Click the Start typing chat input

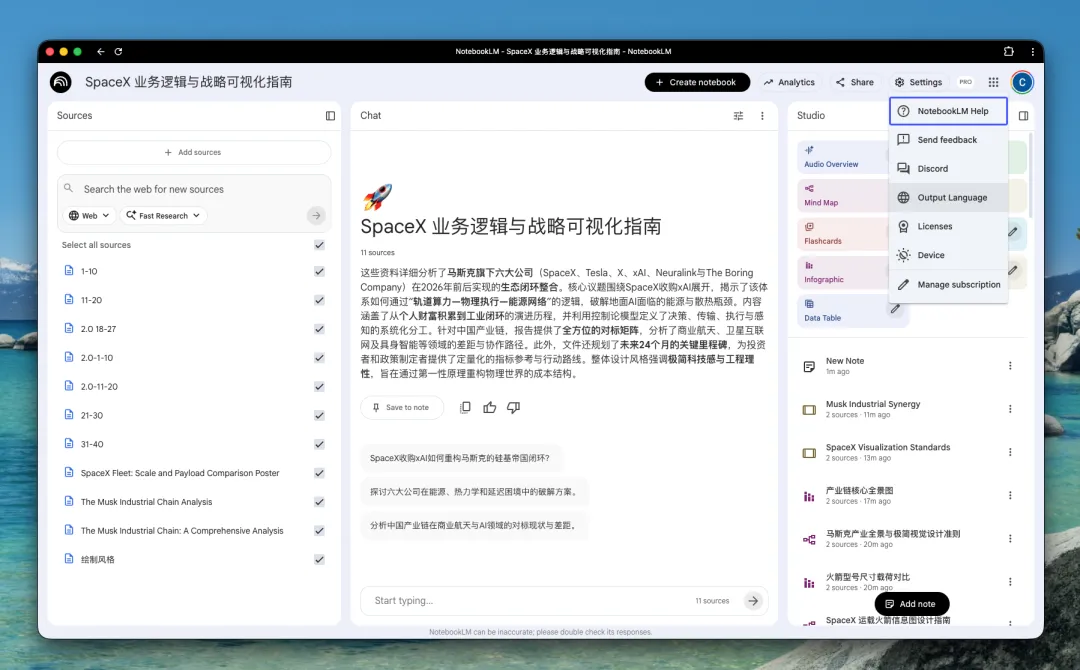(530, 600)
